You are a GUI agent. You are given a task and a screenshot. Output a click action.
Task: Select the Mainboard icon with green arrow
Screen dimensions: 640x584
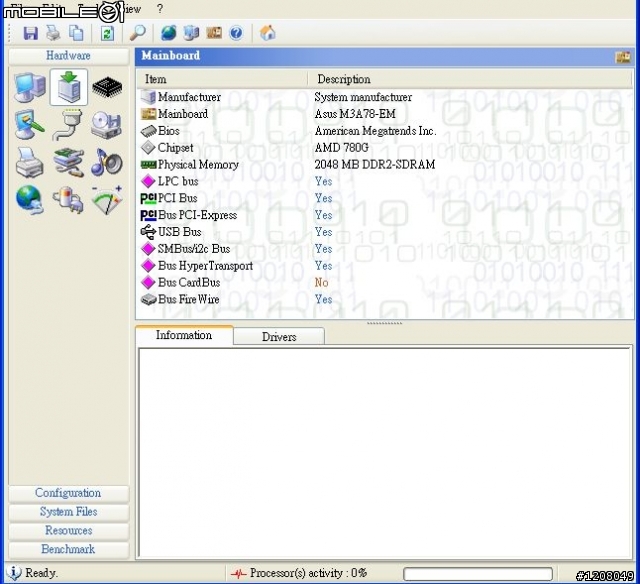69,87
